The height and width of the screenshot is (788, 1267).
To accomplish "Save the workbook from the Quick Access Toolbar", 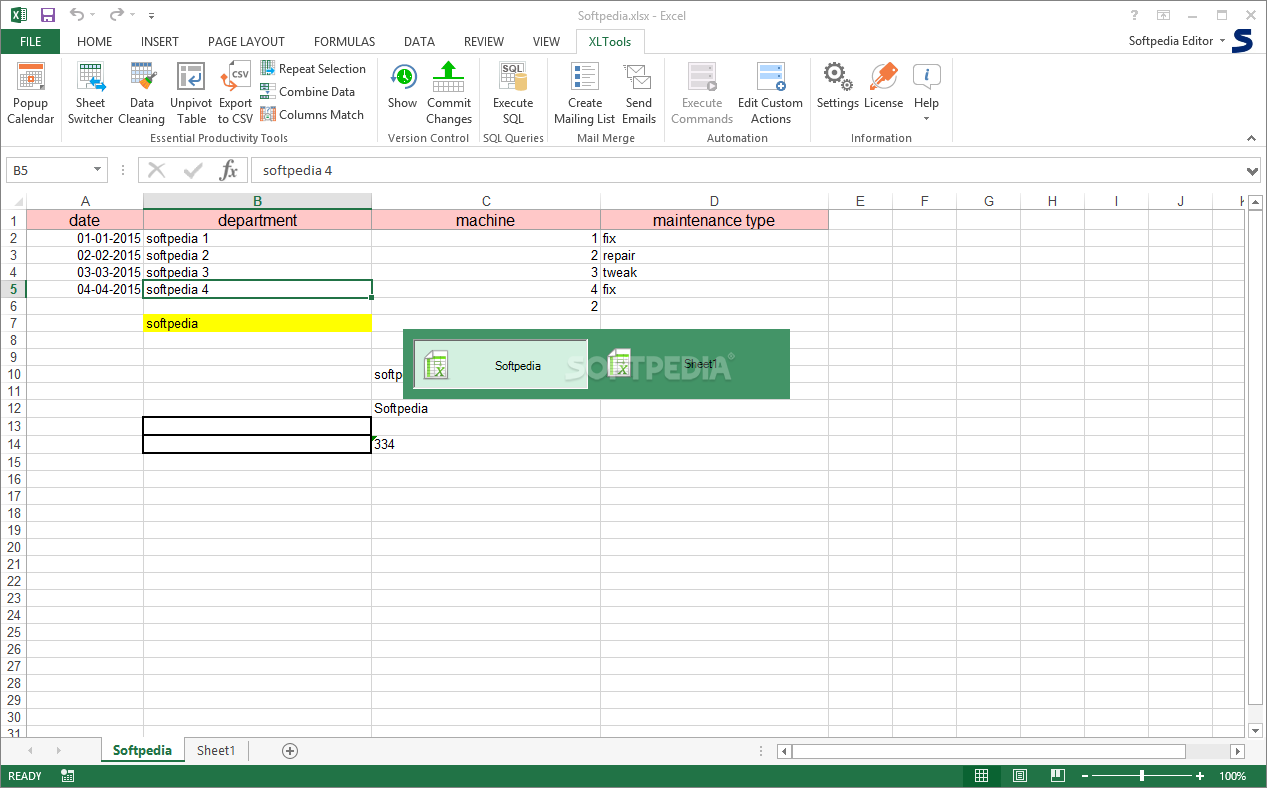I will pos(48,15).
